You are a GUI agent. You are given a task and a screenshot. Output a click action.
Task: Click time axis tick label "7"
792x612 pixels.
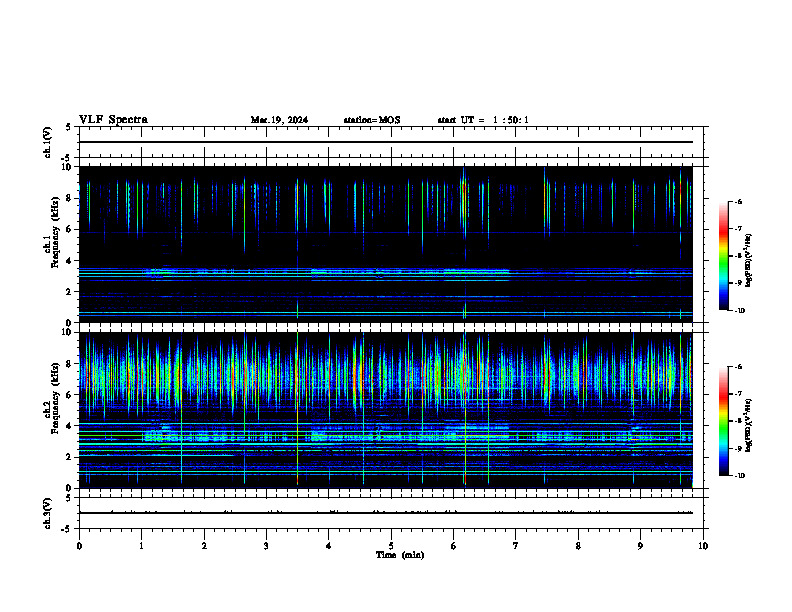(x=516, y=545)
